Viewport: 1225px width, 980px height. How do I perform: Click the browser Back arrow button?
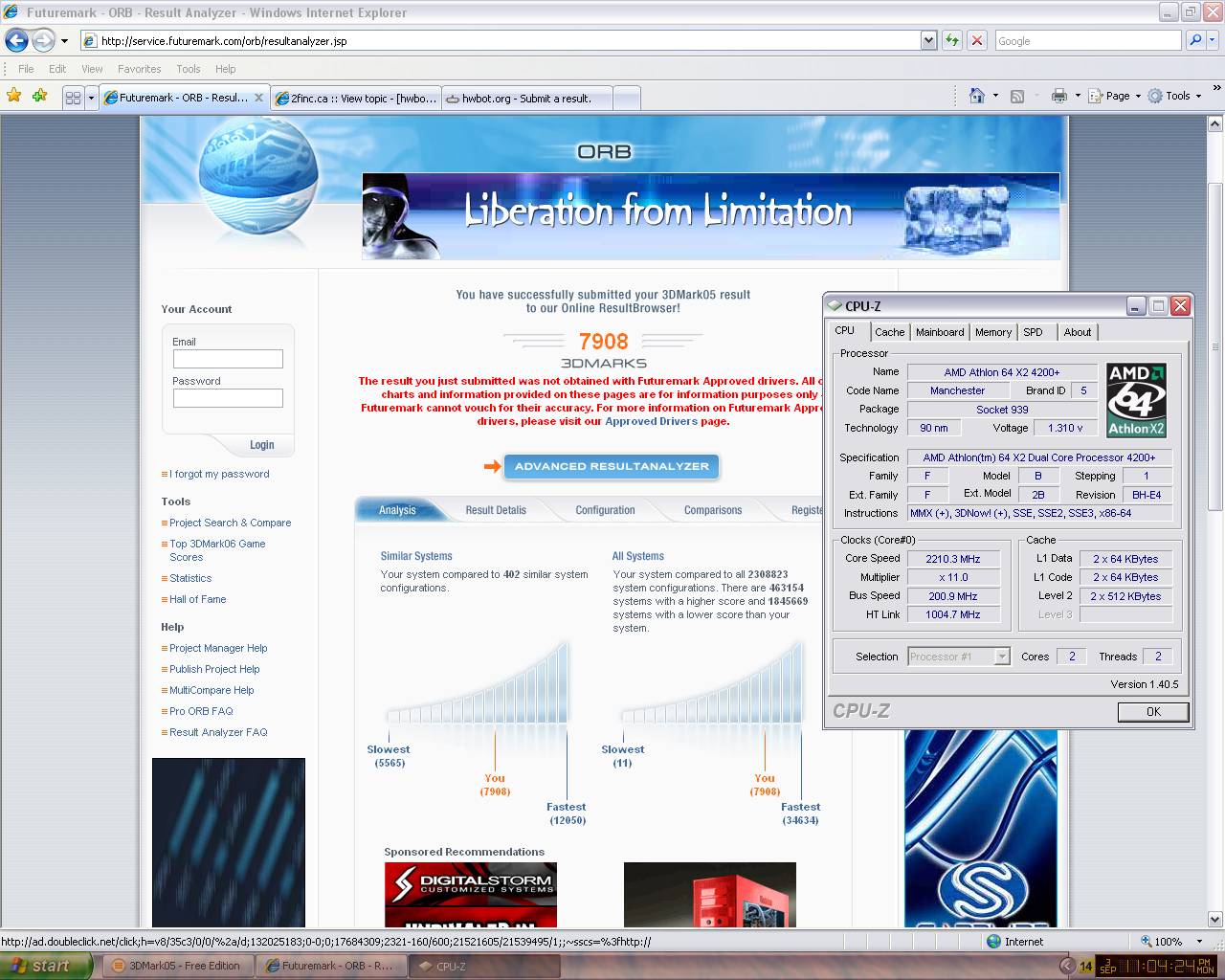[x=16, y=40]
